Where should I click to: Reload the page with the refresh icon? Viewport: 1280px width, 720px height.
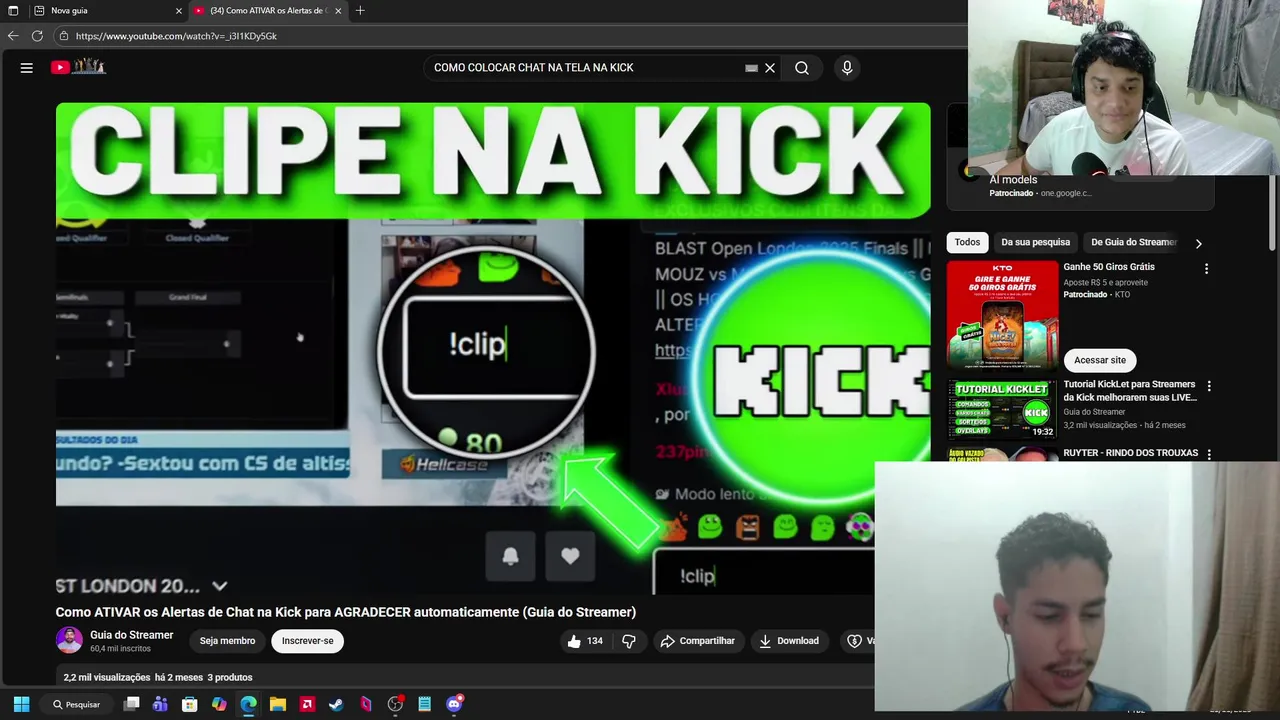pyautogui.click(x=37, y=36)
